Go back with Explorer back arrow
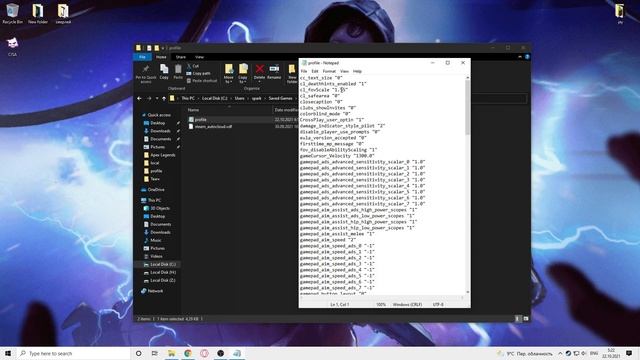 pos(140,98)
